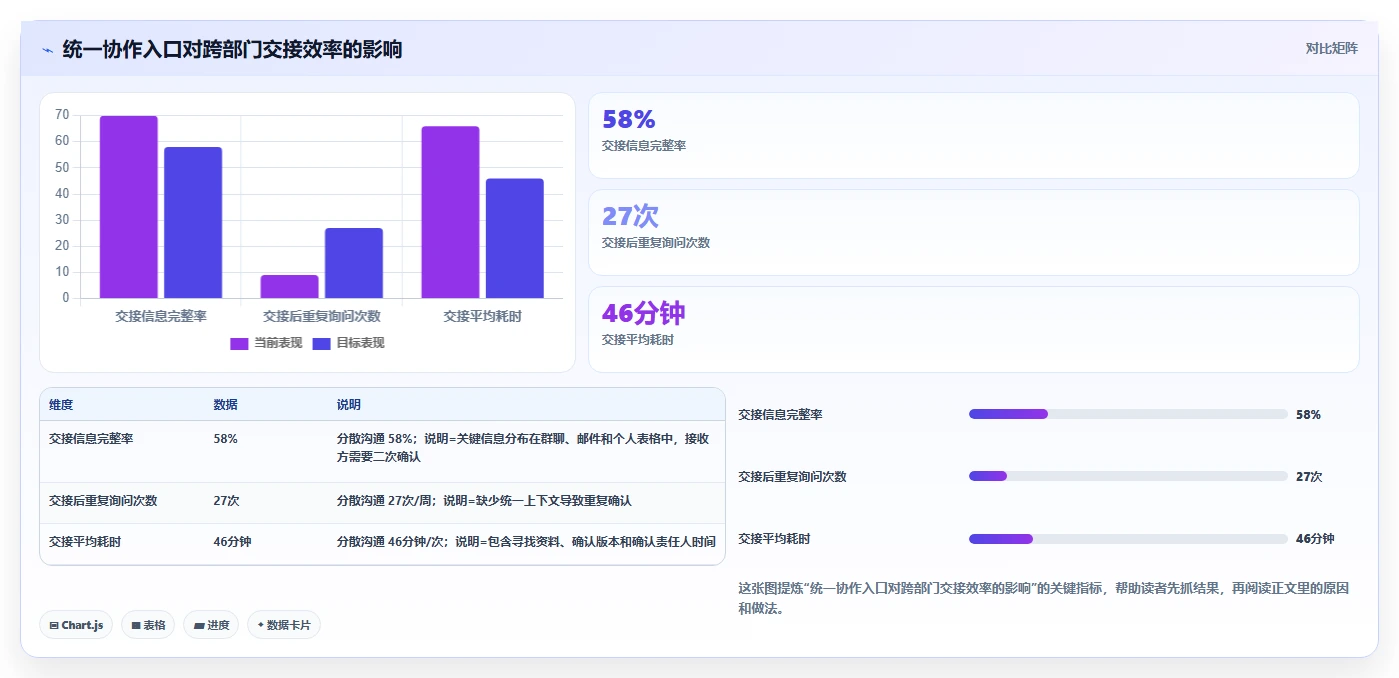
Task: Click the 交接信息完整率 progress bar
Action: pos(1128,414)
